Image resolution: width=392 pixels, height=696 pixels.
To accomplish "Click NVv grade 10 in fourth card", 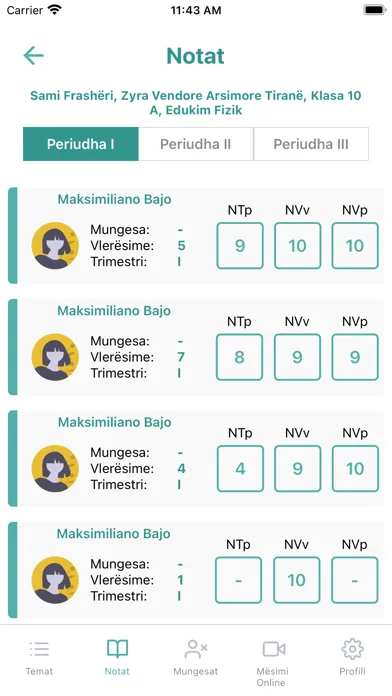I will (x=297, y=580).
